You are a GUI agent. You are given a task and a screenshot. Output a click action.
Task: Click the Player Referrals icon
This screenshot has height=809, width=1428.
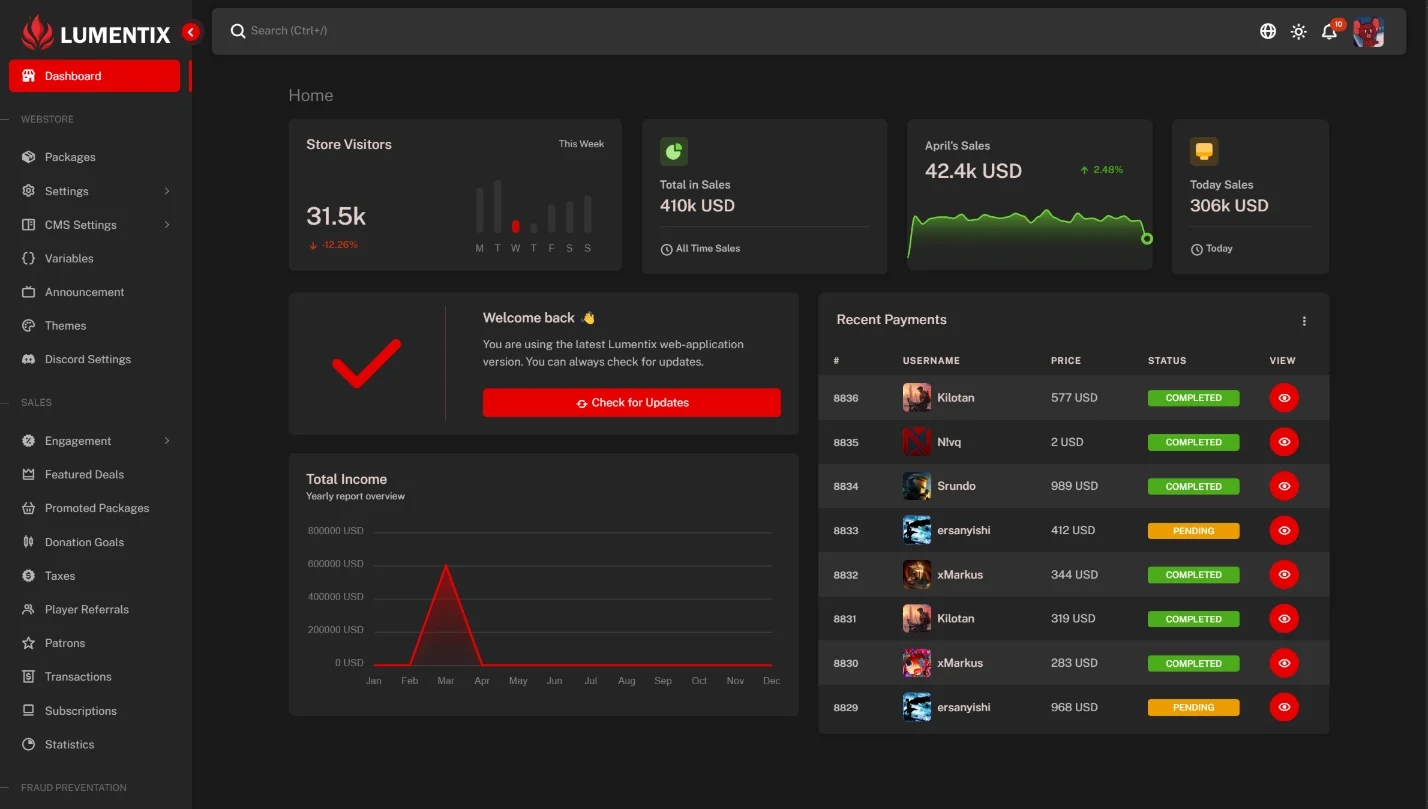(28, 609)
